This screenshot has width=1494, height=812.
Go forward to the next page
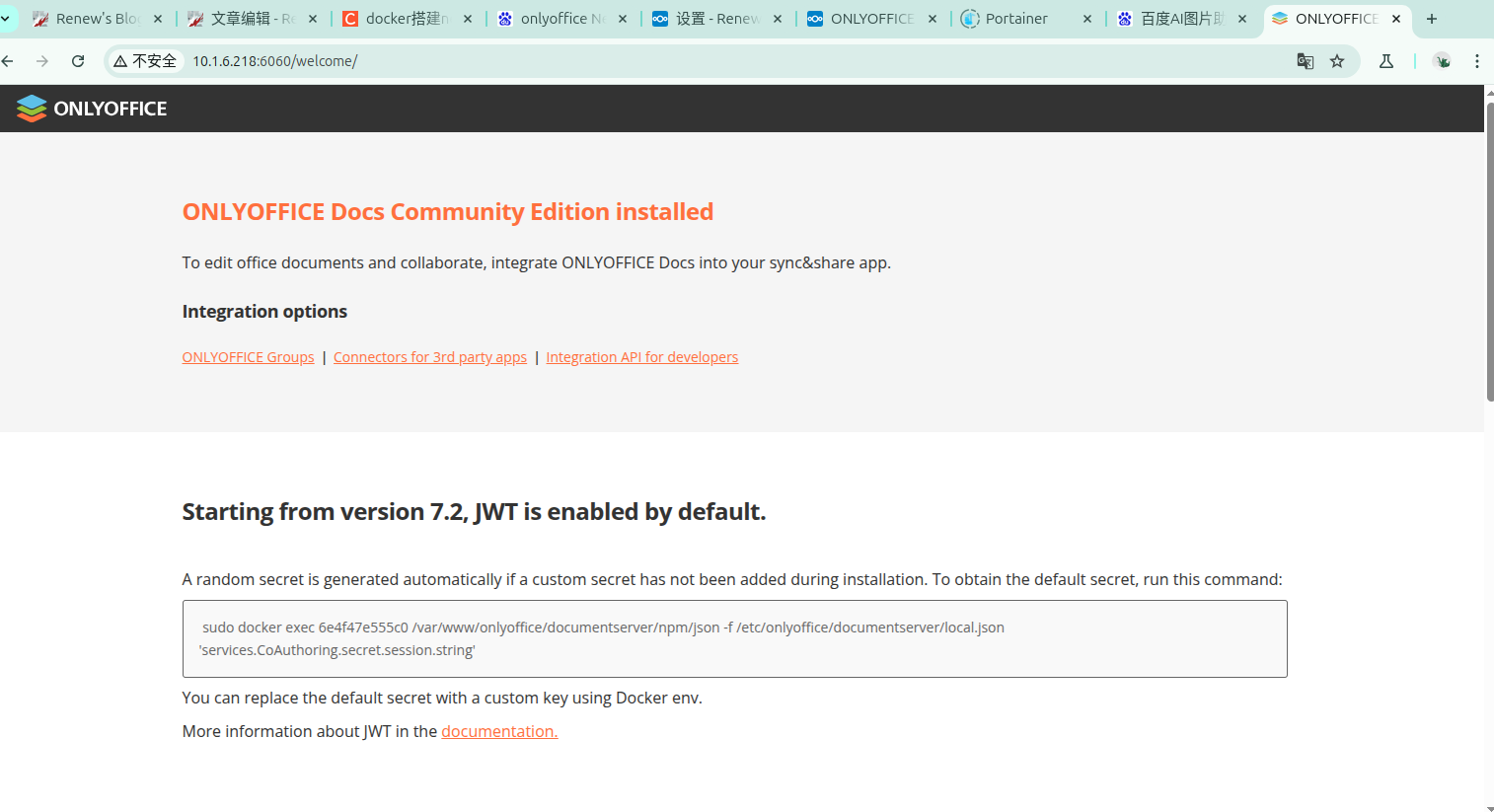tap(42, 61)
